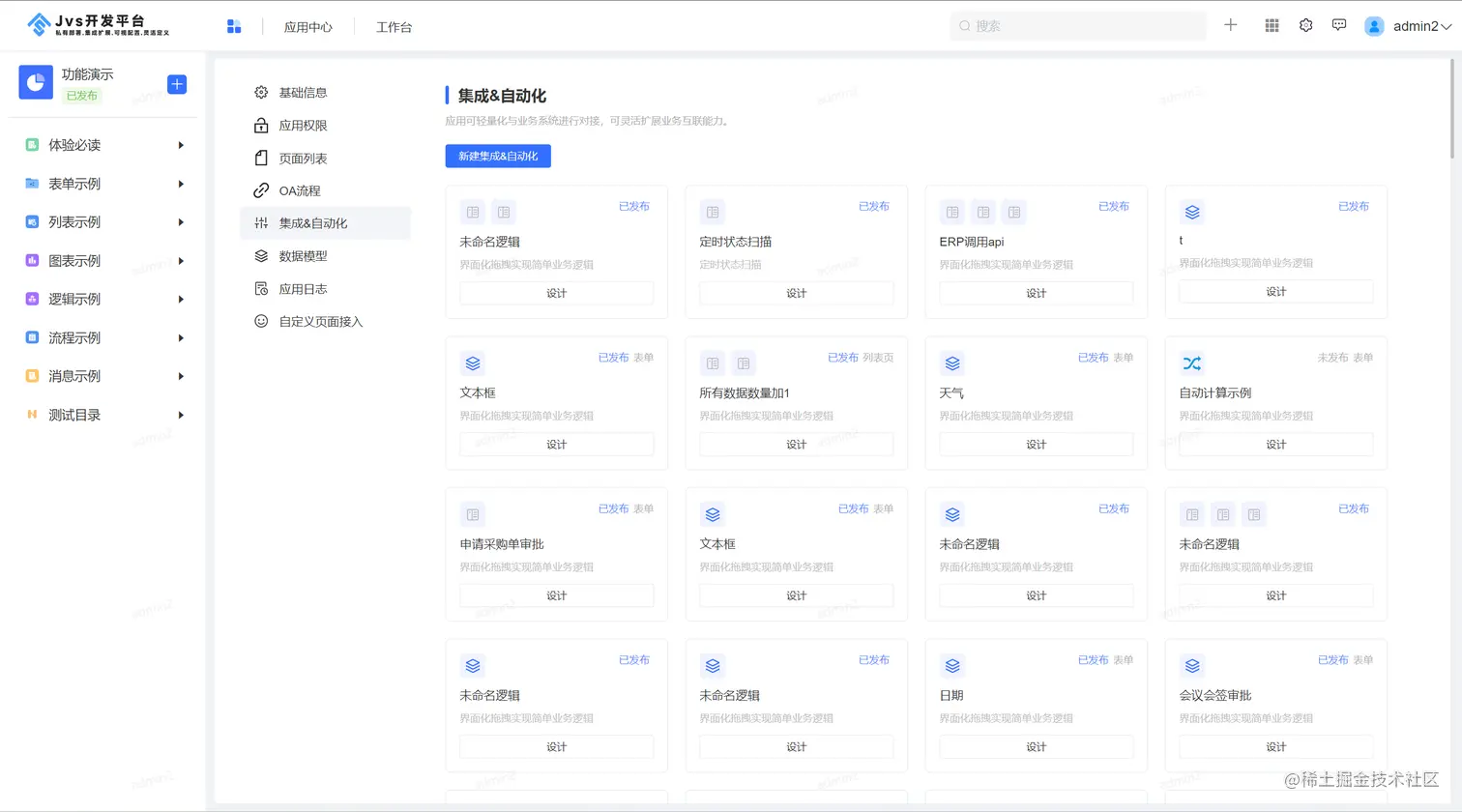1462x812 pixels.
Task: Click 设计 on the 自动计算示例 card
Action: (1276, 445)
